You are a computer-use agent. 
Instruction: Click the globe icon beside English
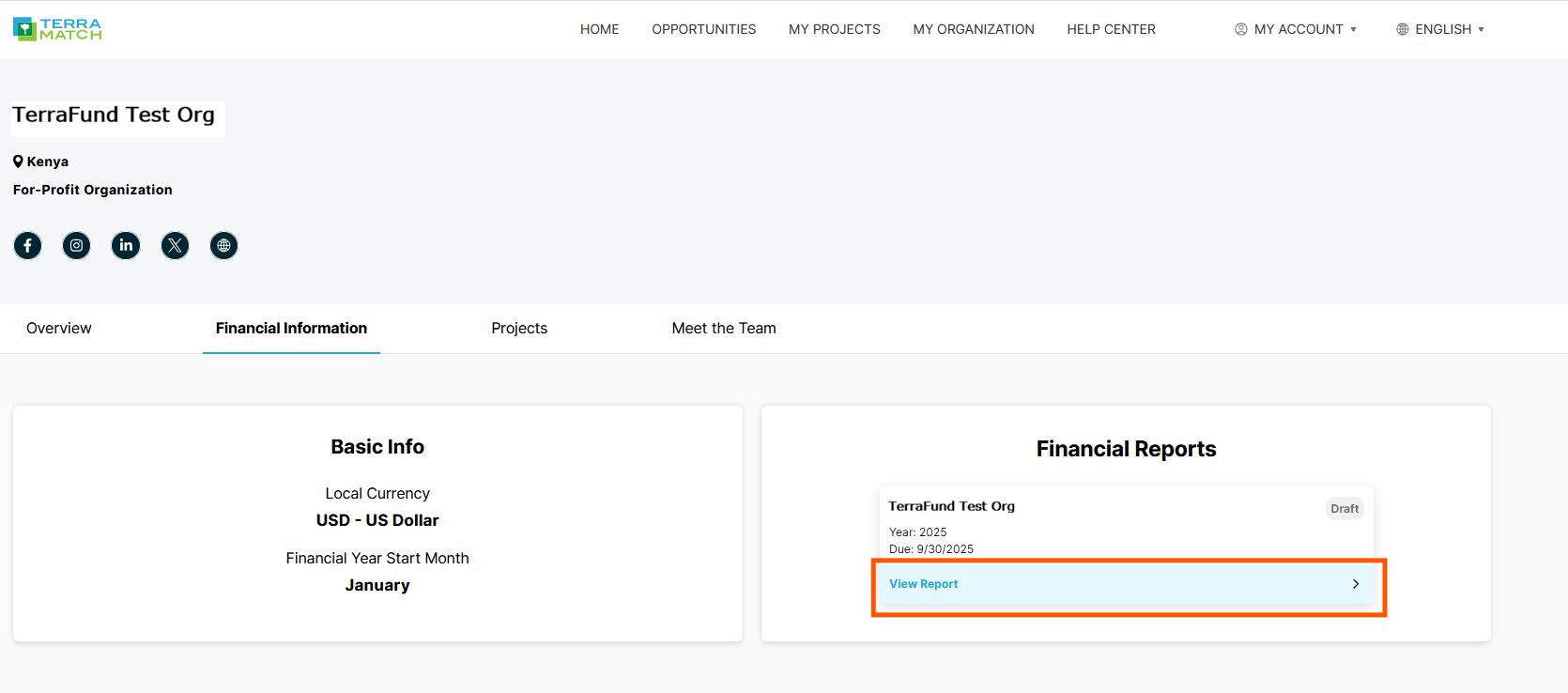[1403, 29]
